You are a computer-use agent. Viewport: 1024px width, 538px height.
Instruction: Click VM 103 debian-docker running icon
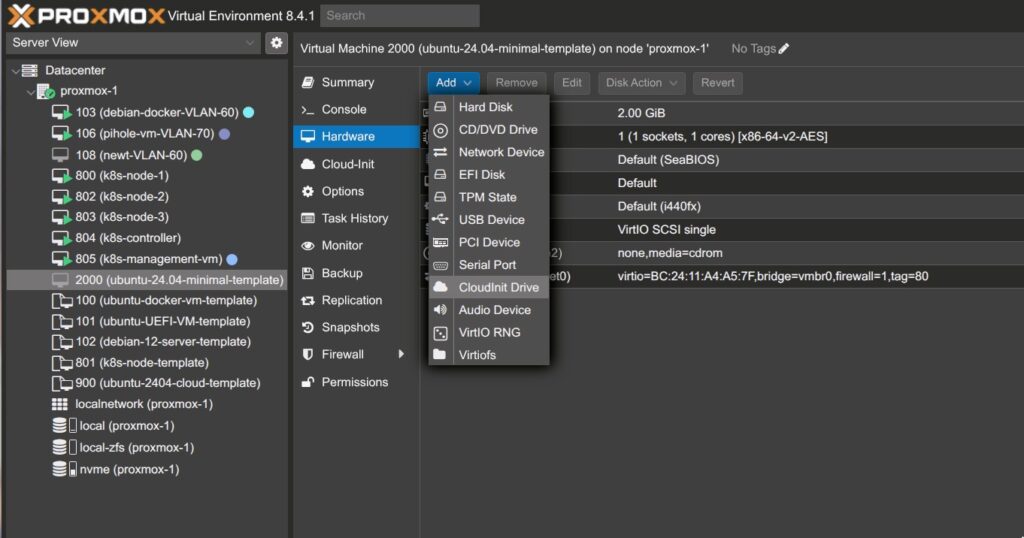(61, 113)
